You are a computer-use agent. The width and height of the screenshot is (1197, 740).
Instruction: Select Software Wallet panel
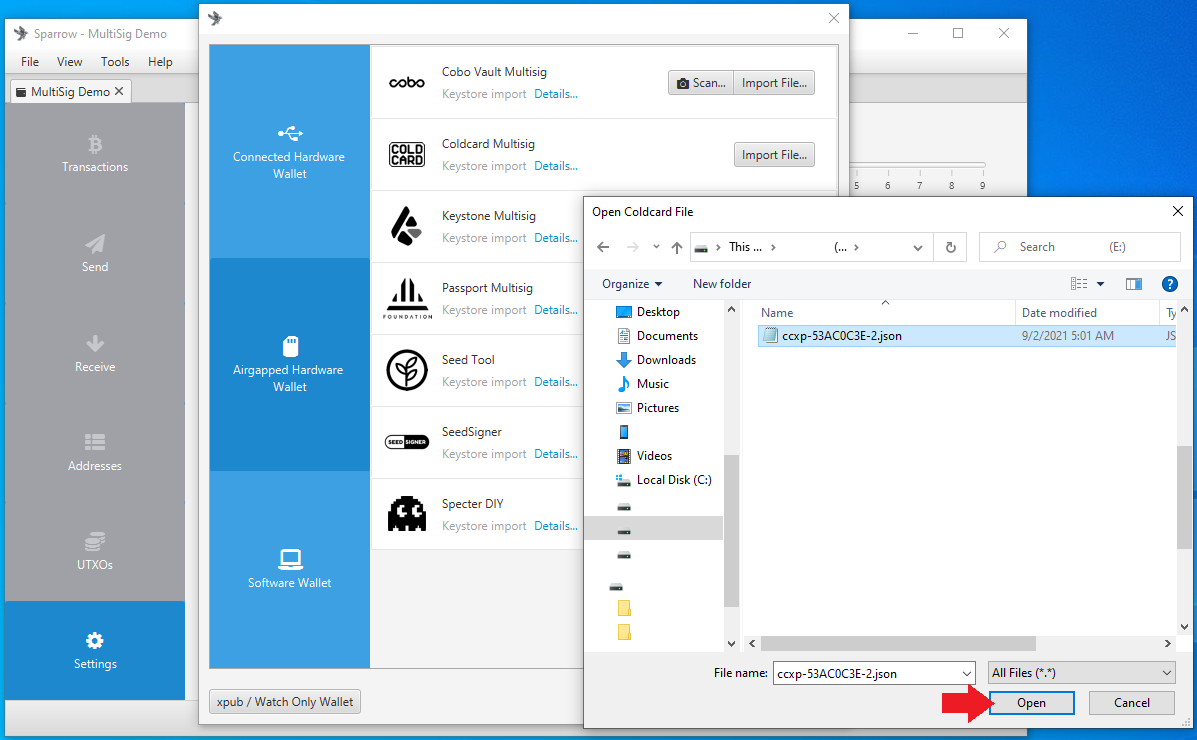point(289,569)
